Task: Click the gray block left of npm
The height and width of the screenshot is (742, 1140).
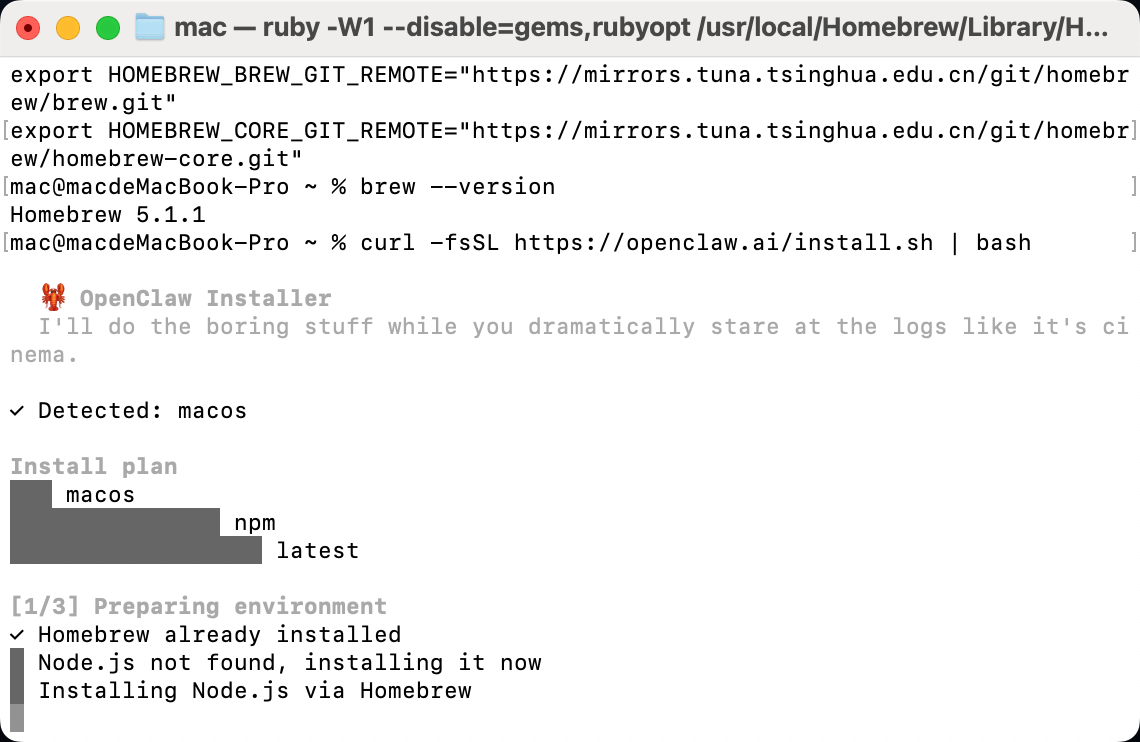Action: (x=115, y=522)
